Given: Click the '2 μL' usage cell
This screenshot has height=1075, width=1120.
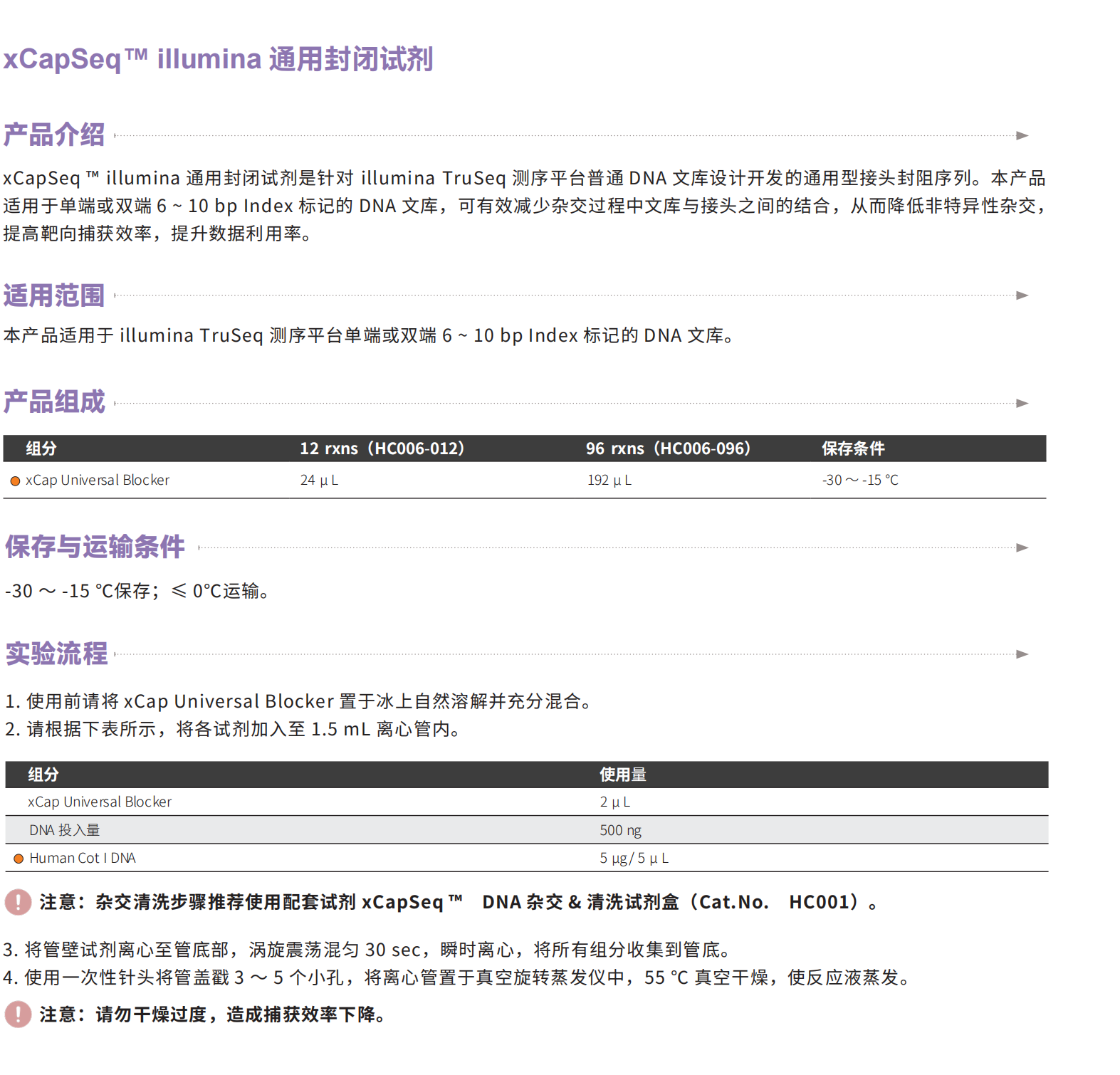Looking at the screenshot, I should point(615,802).
